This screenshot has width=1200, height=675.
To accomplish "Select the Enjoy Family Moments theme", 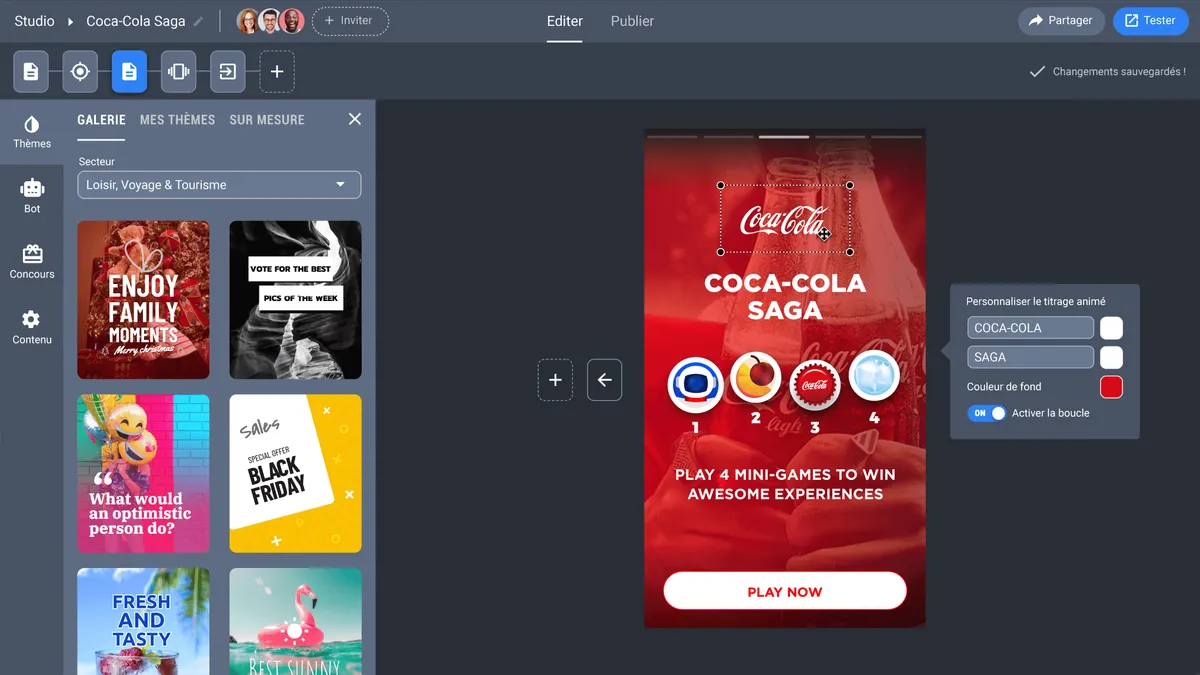I will point(143,300).
